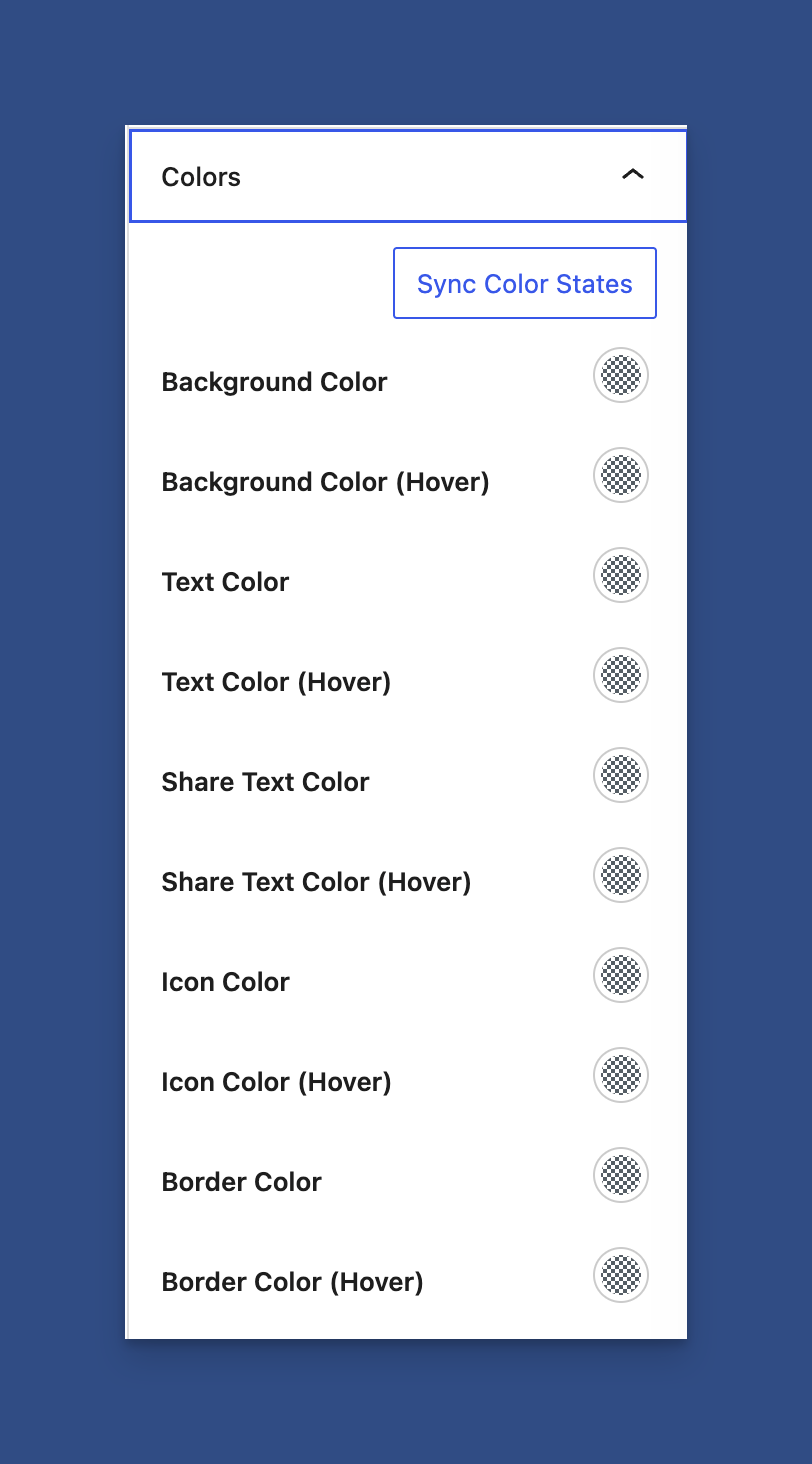
Task: Open the Background Color swatch
Action: point(621,376)
